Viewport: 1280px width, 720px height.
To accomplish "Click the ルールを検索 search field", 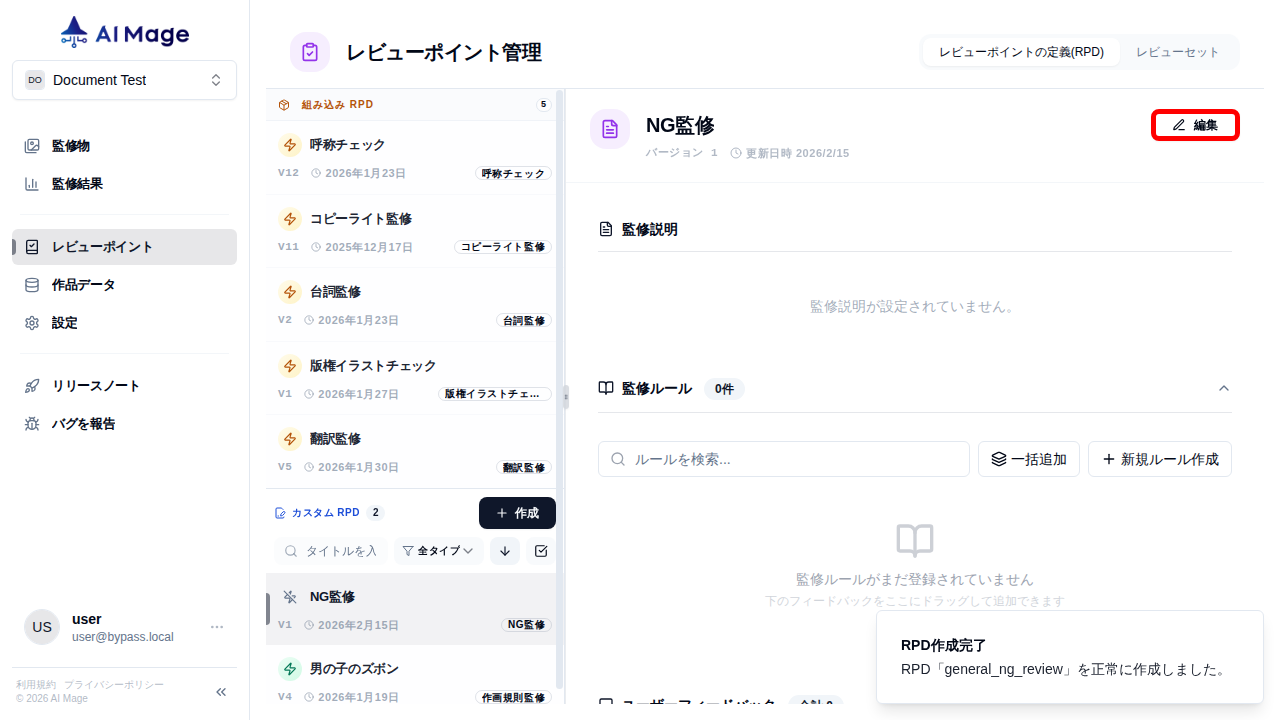I will (x=783, y=459).
